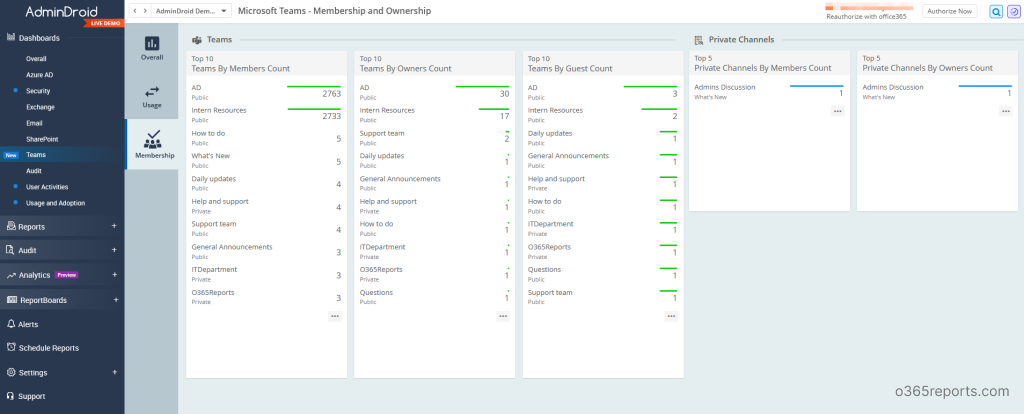Image resolution: width=1024 pixels, height=414 pixels.
Task: Click Help and support in Owners Count card
Action: point(388,201)
